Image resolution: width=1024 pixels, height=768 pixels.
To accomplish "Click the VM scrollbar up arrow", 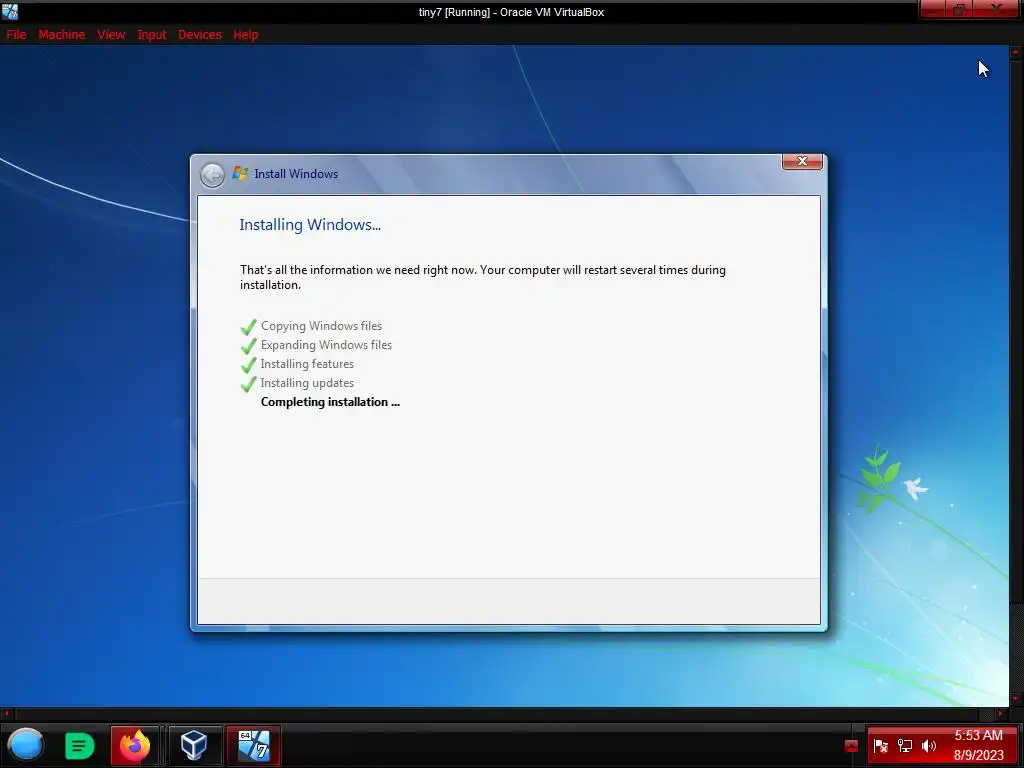I will pos(1016,52).
